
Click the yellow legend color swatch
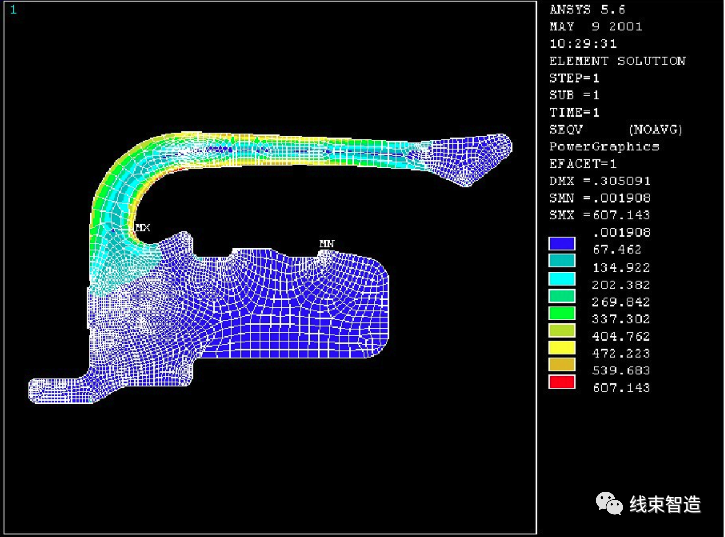[x=562, y=347]
